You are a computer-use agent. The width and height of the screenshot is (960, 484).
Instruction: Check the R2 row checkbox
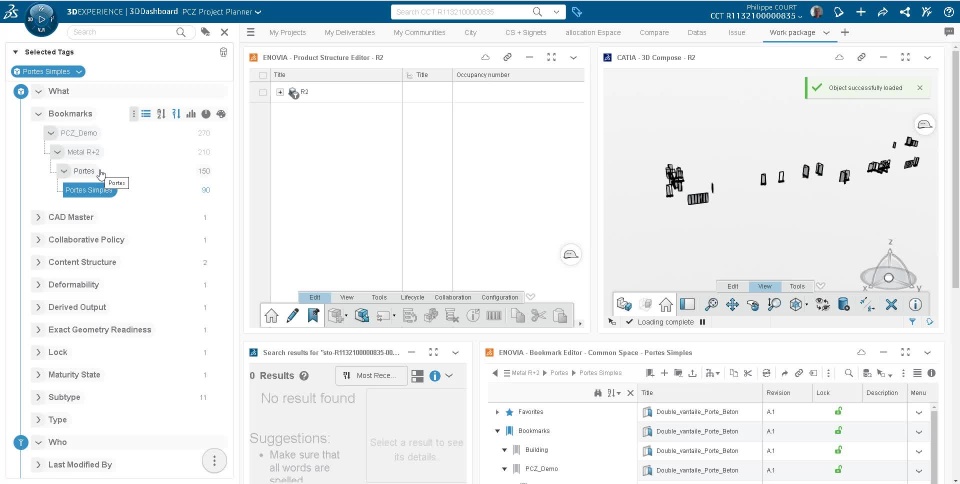click(x=263, y=92)
